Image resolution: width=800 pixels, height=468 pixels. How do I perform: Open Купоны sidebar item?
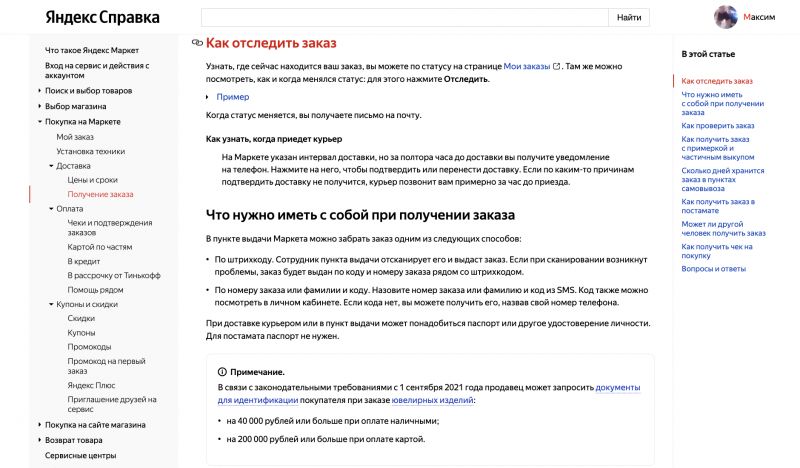pos(81,333)
